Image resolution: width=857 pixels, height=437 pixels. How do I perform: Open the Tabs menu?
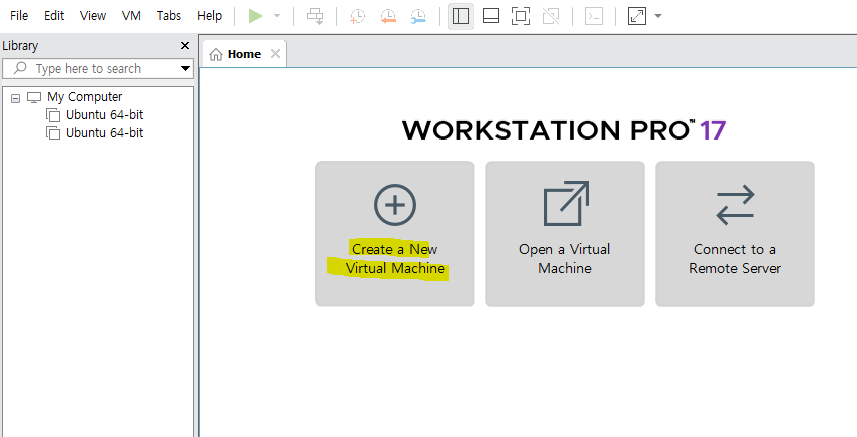click(169, 15)
